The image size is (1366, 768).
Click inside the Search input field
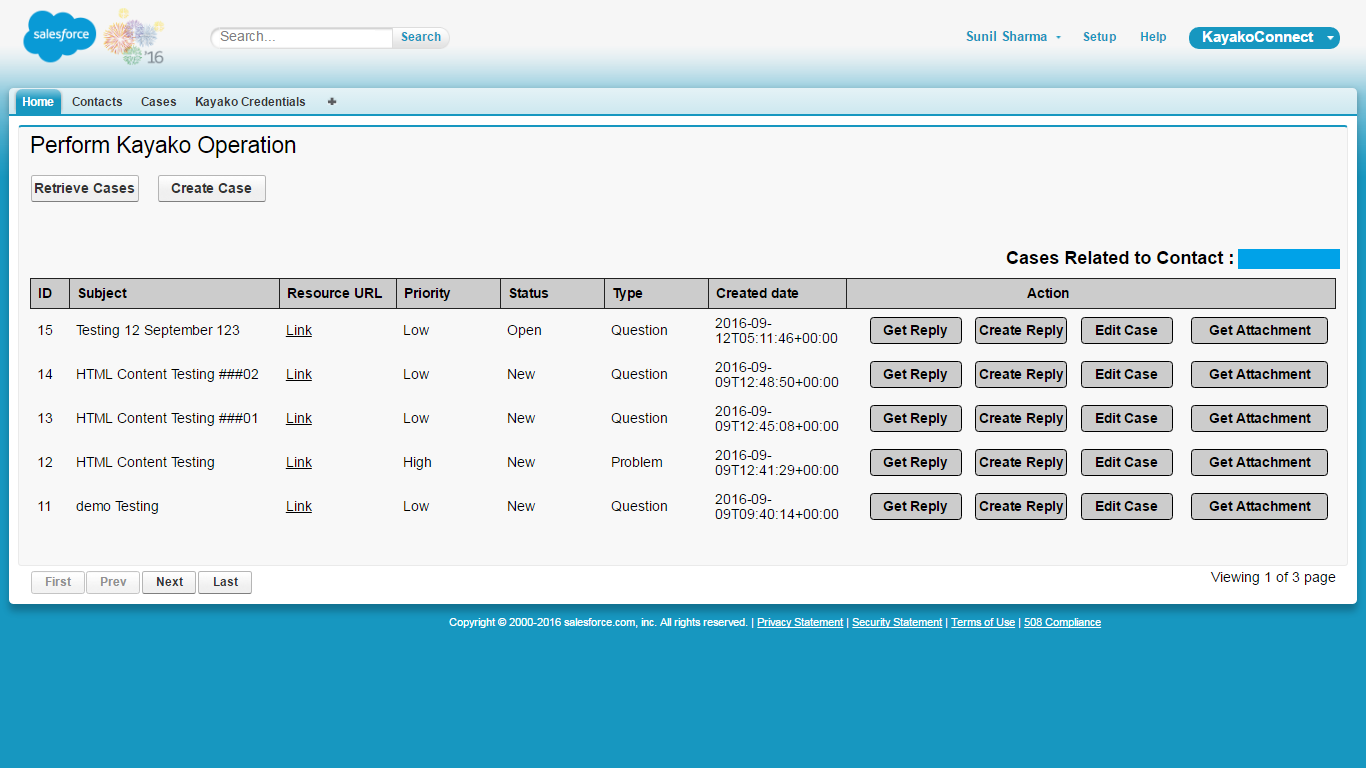302,37
